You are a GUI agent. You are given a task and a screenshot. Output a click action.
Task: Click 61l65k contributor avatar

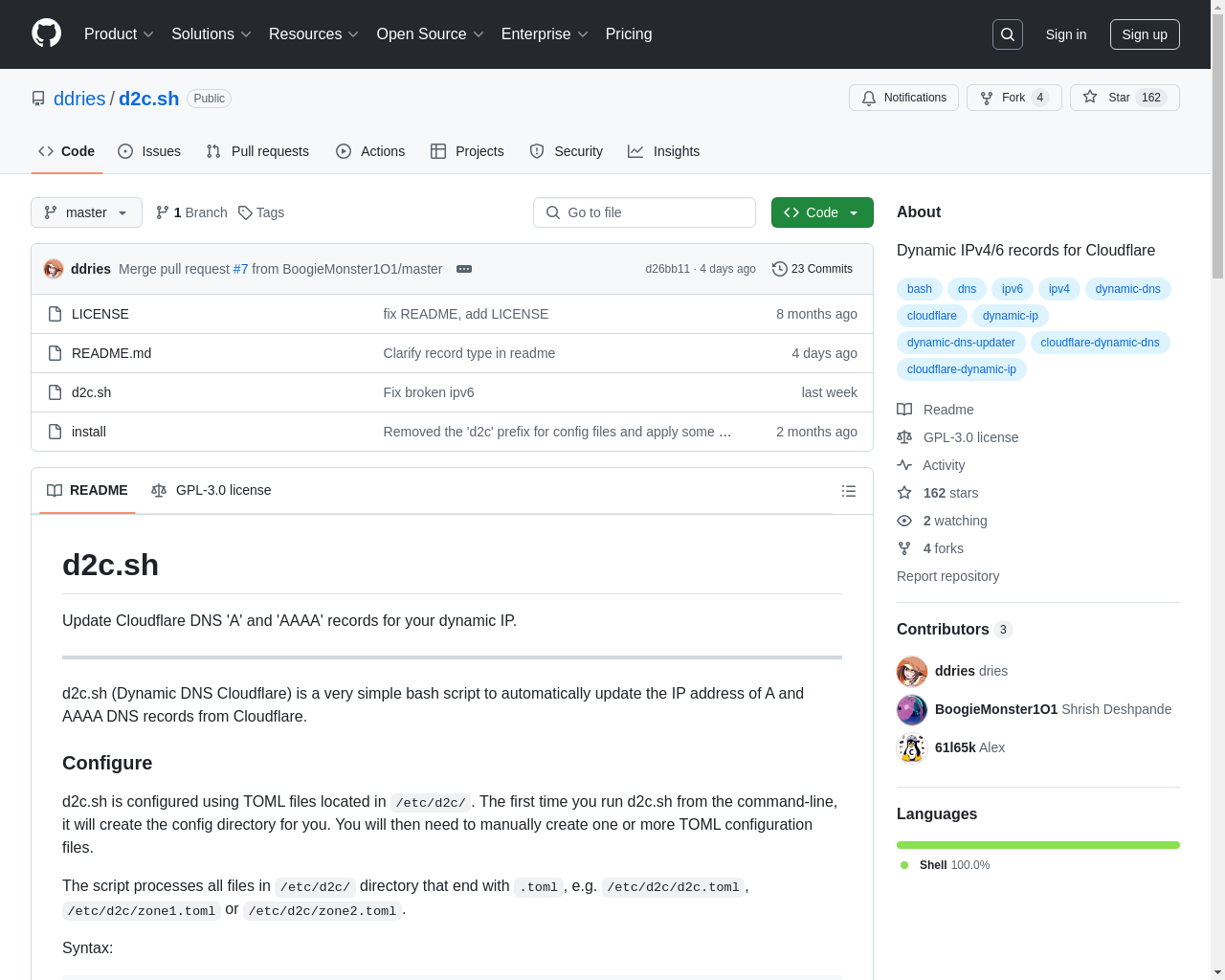click(x=912, y=747)
